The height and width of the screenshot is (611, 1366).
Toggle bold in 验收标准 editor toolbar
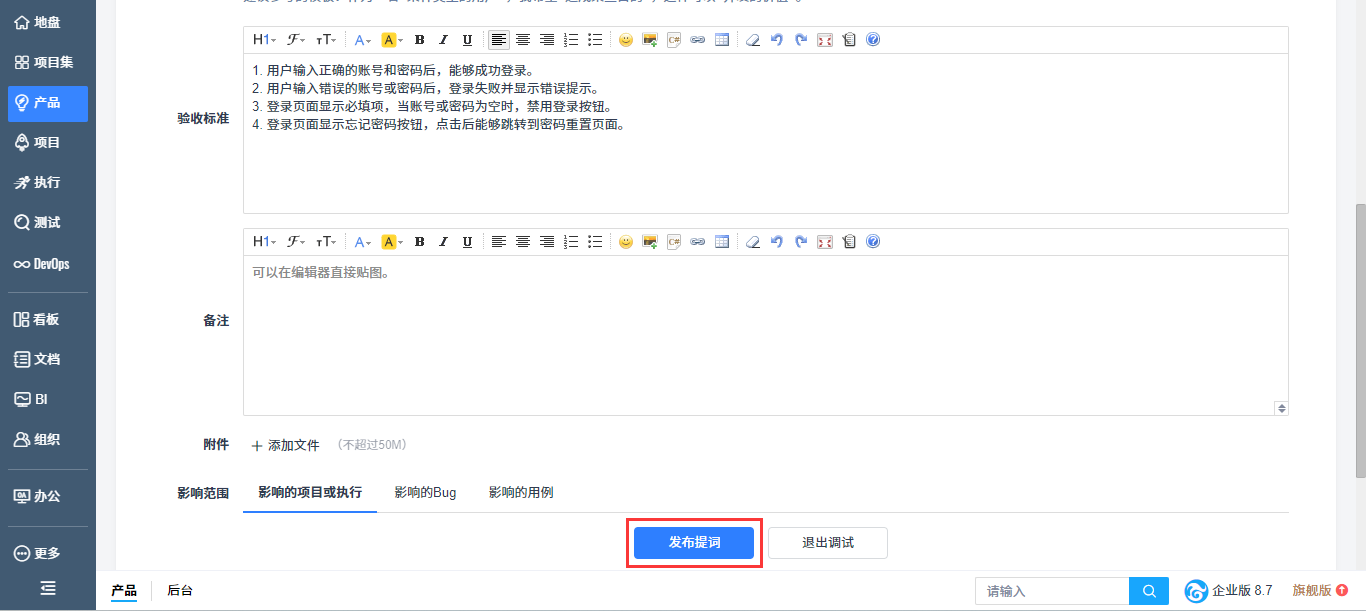tap(419, 40)
